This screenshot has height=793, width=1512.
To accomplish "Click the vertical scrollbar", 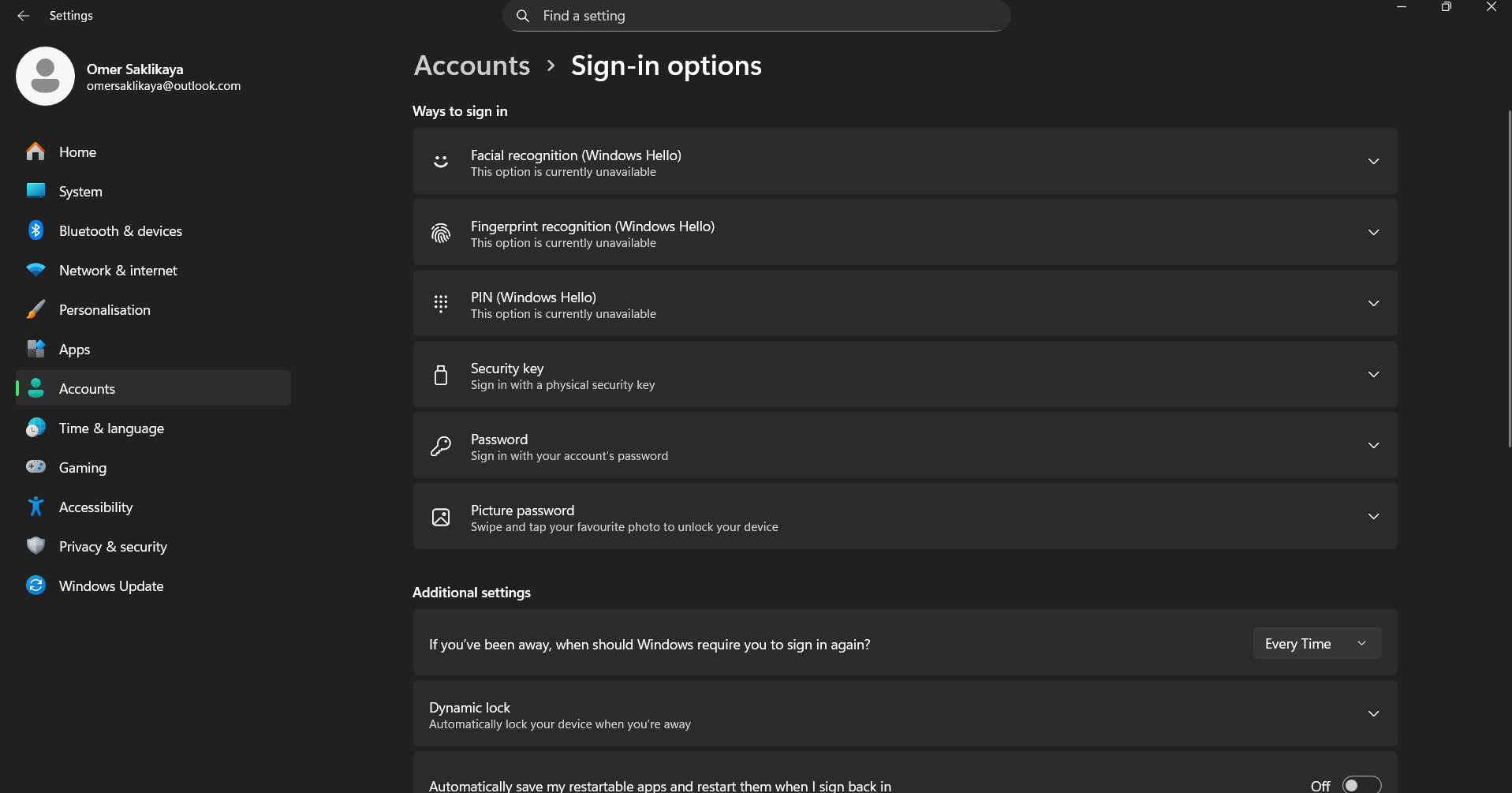I will [1509, 280].
